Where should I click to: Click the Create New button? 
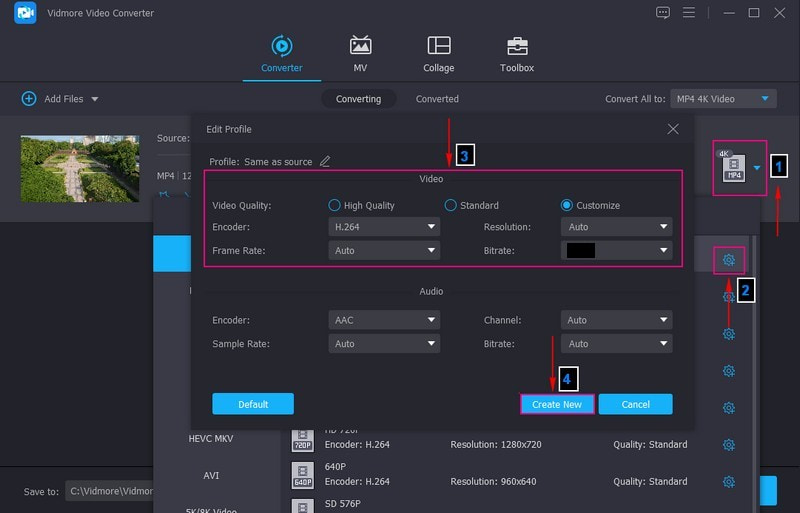click(x=557, y=404)
